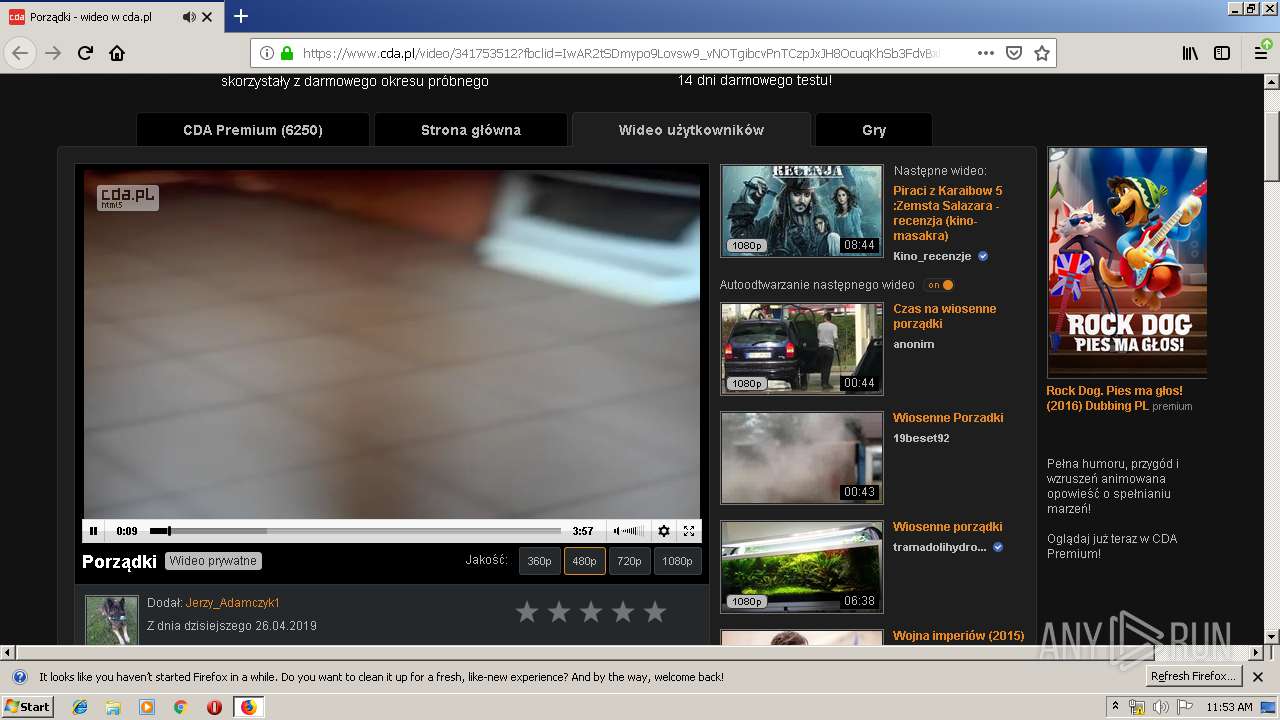The image size is (1280, 720).
Task: Toggle autoplay next video switch
Action: [x=939, y=285]
